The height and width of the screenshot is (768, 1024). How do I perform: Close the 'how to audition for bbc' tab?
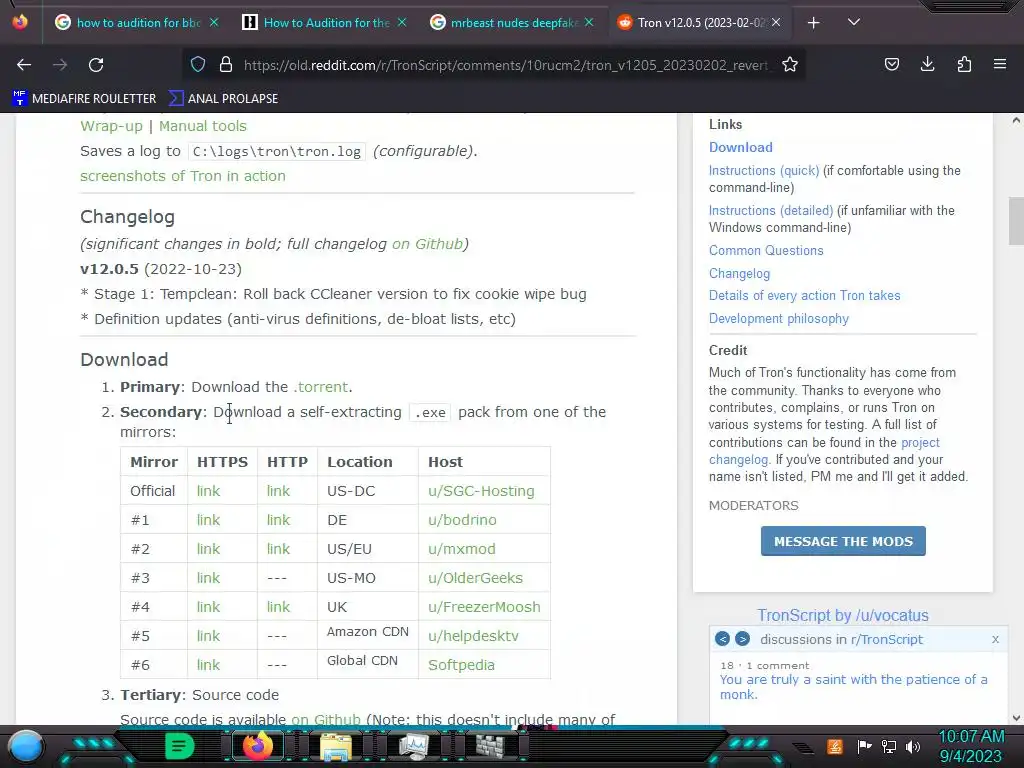coord(214,22)
